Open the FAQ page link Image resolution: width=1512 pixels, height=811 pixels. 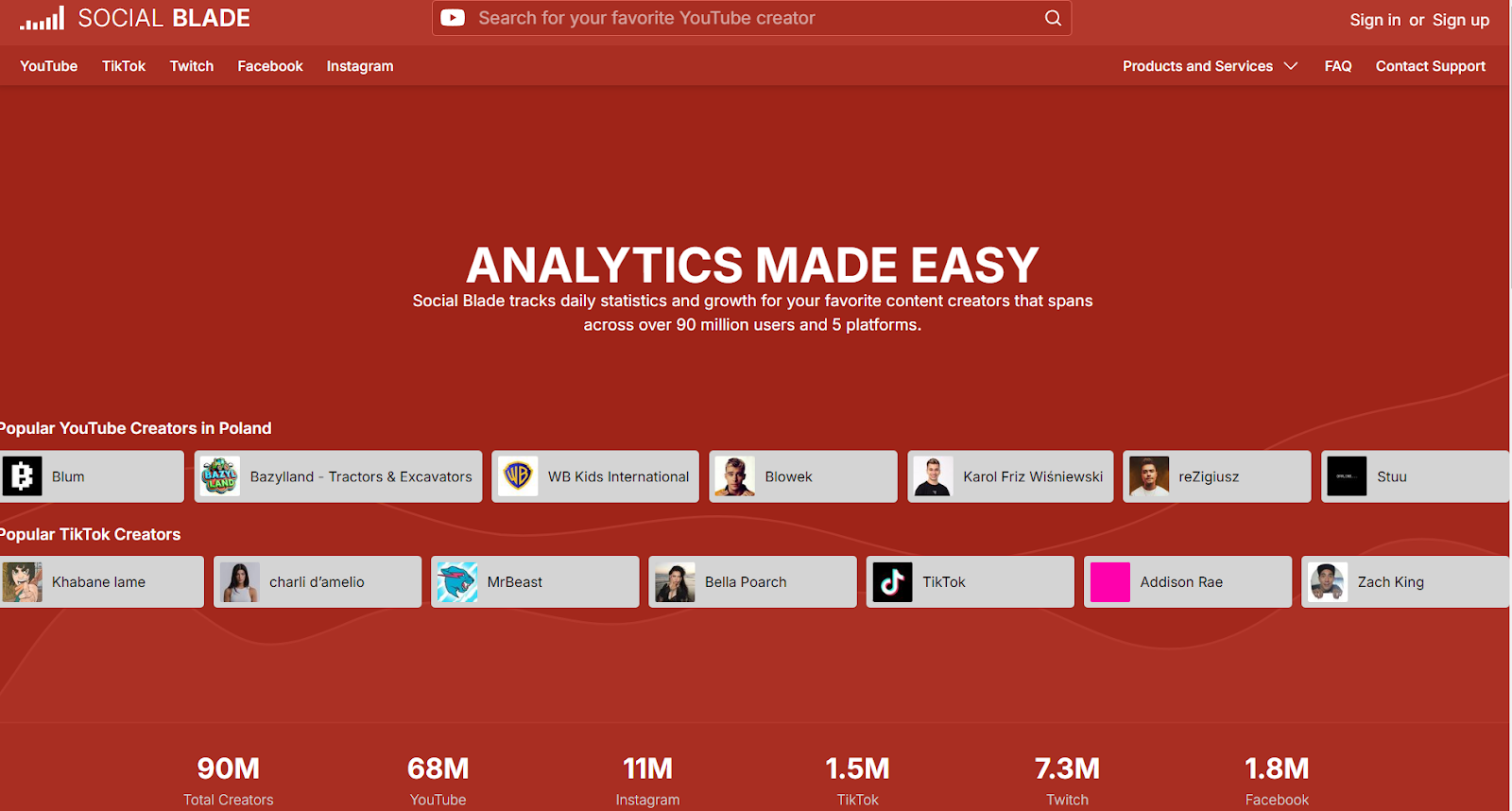tap(1338, 66)
